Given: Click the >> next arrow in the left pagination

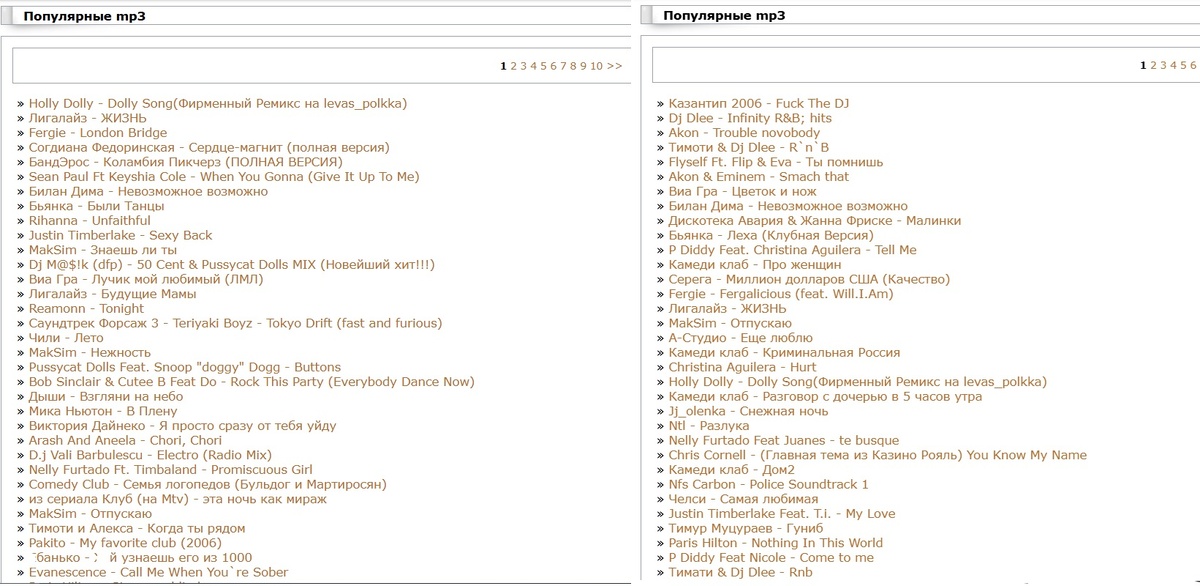Looking at the screenshot, I should (614, 66).
